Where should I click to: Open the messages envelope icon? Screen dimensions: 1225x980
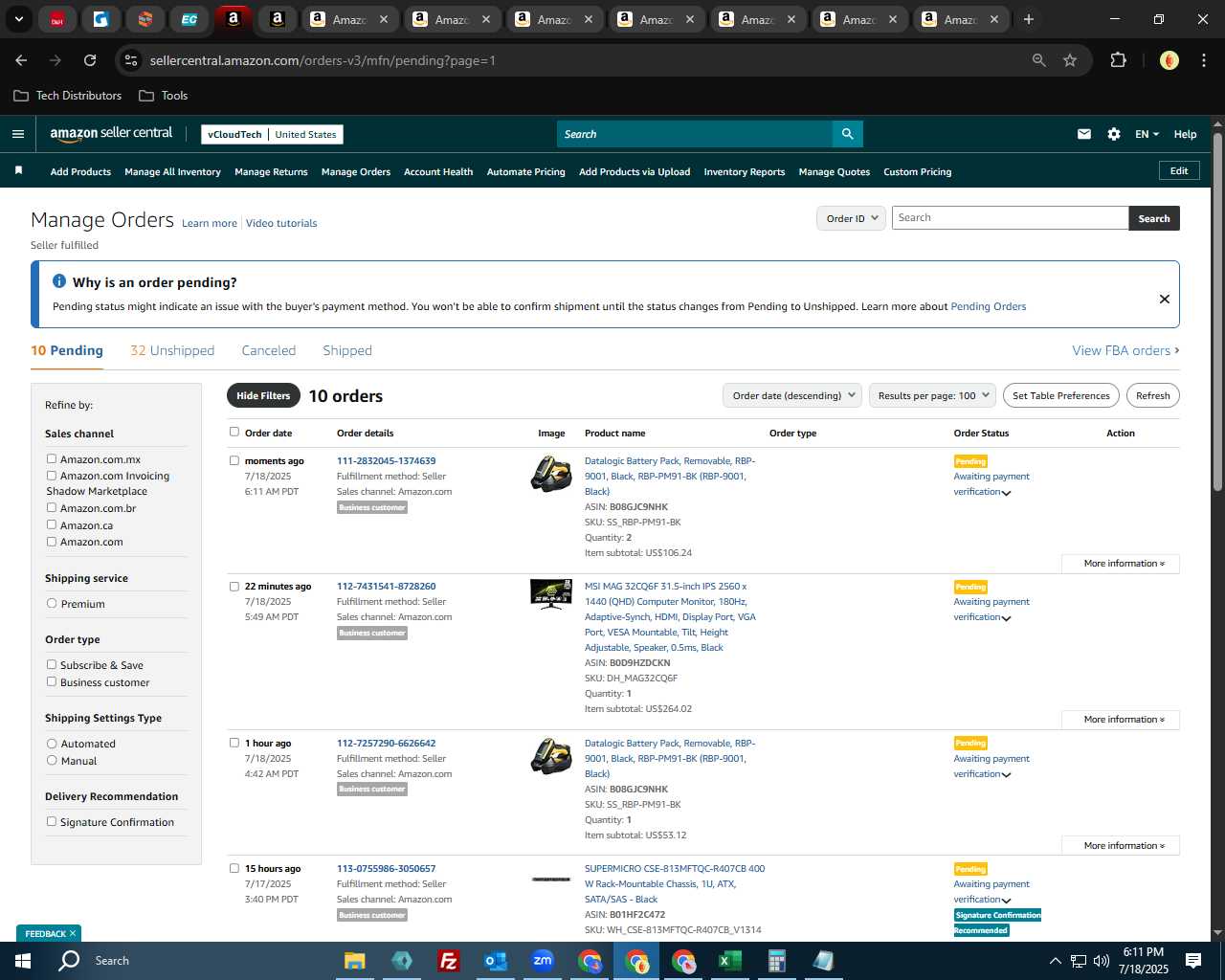pyautogui.click(x=1084, y=134)
